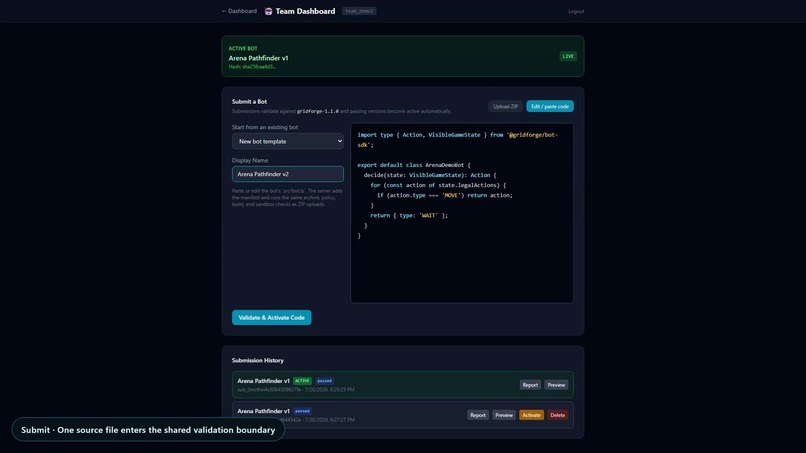This screenshot has width=806, height=453.
Task: Click the ACTIVE BOT label
Action: click(x=243, y=48)
